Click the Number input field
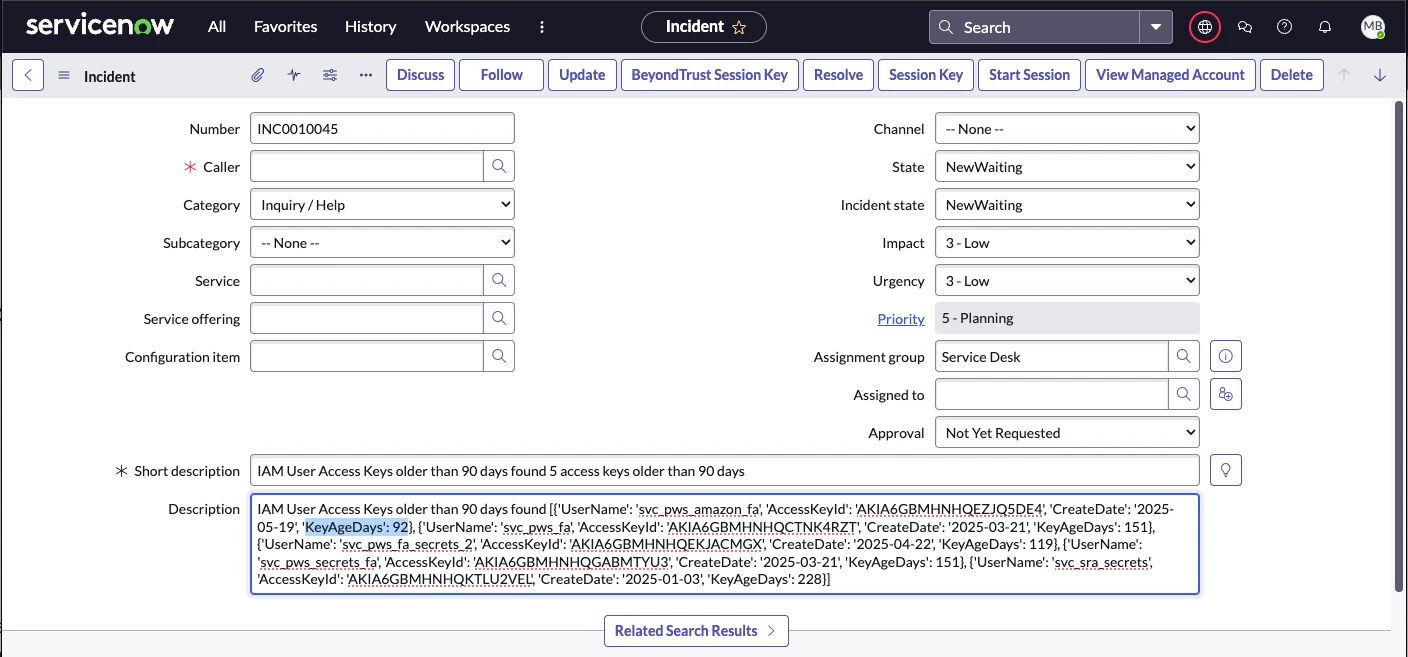This screenshot has width=1408, height=657. tap(382, 129)
